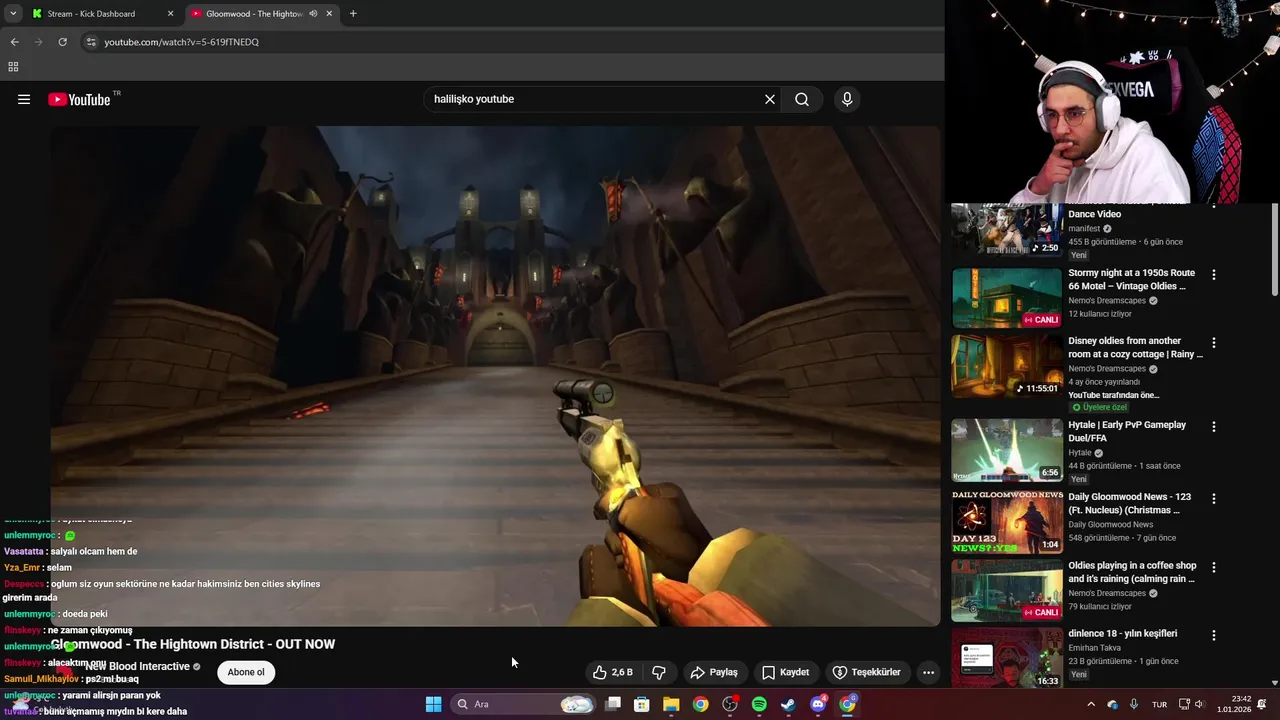This screenshot has height=720, width=1280.
Task: Click the Abone ol subscribe button
Action: [x=246, y=672]
